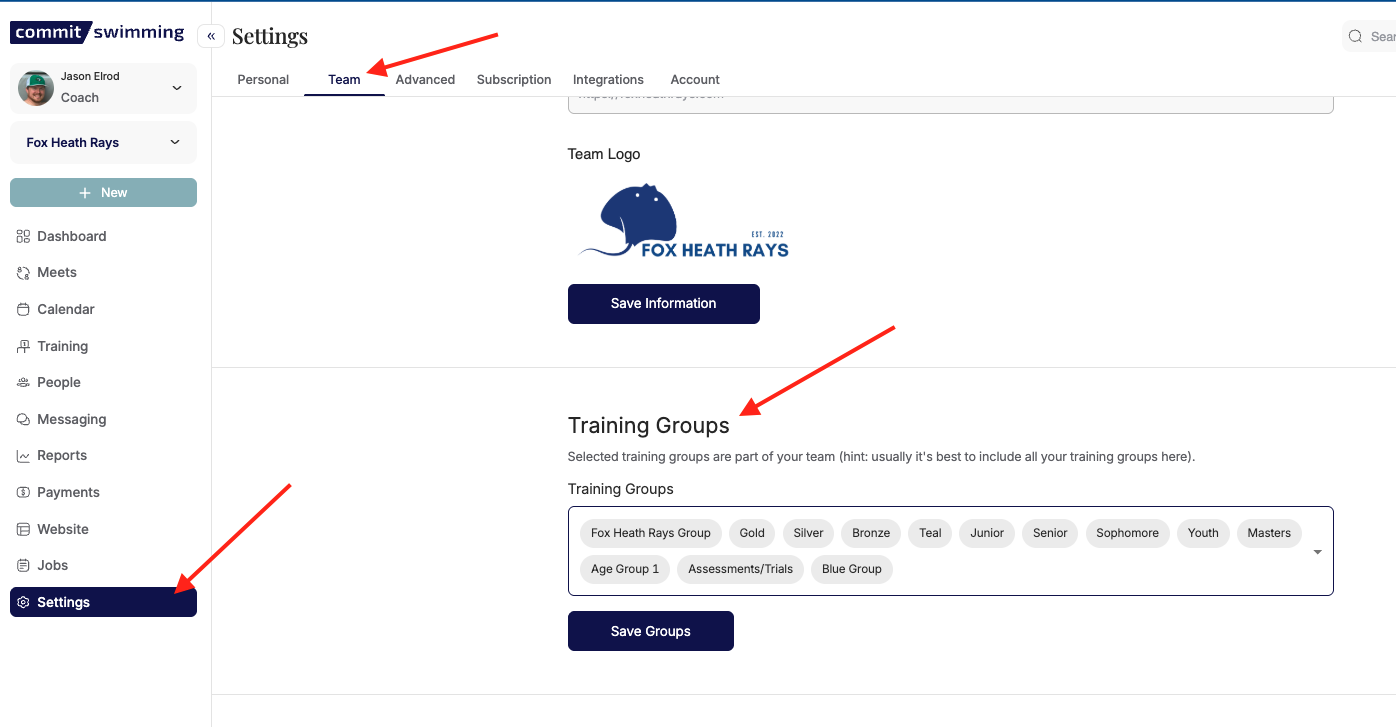Screen dimensions: 1396x727
Task: Click the Team Logo label
Action: tap(604, 154)
